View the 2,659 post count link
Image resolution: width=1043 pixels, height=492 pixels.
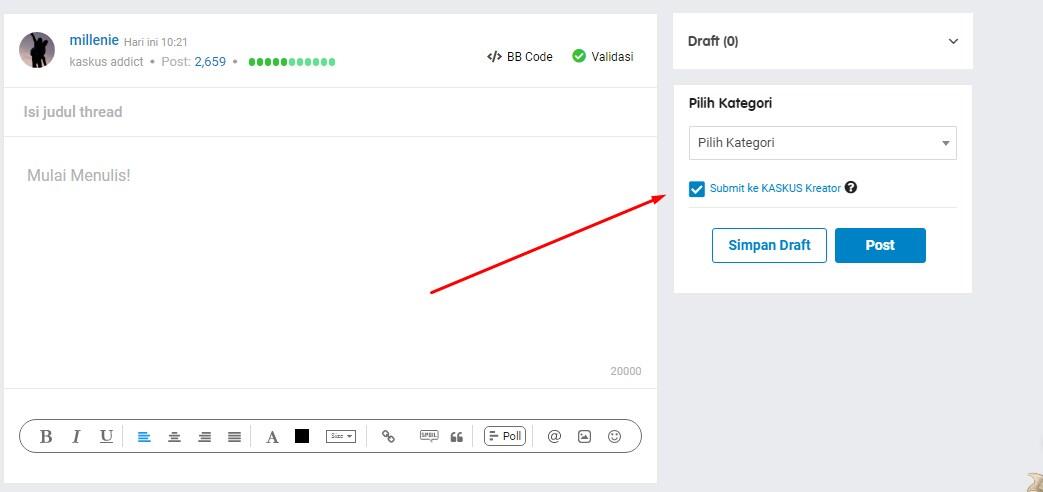[x=210, y=62]
